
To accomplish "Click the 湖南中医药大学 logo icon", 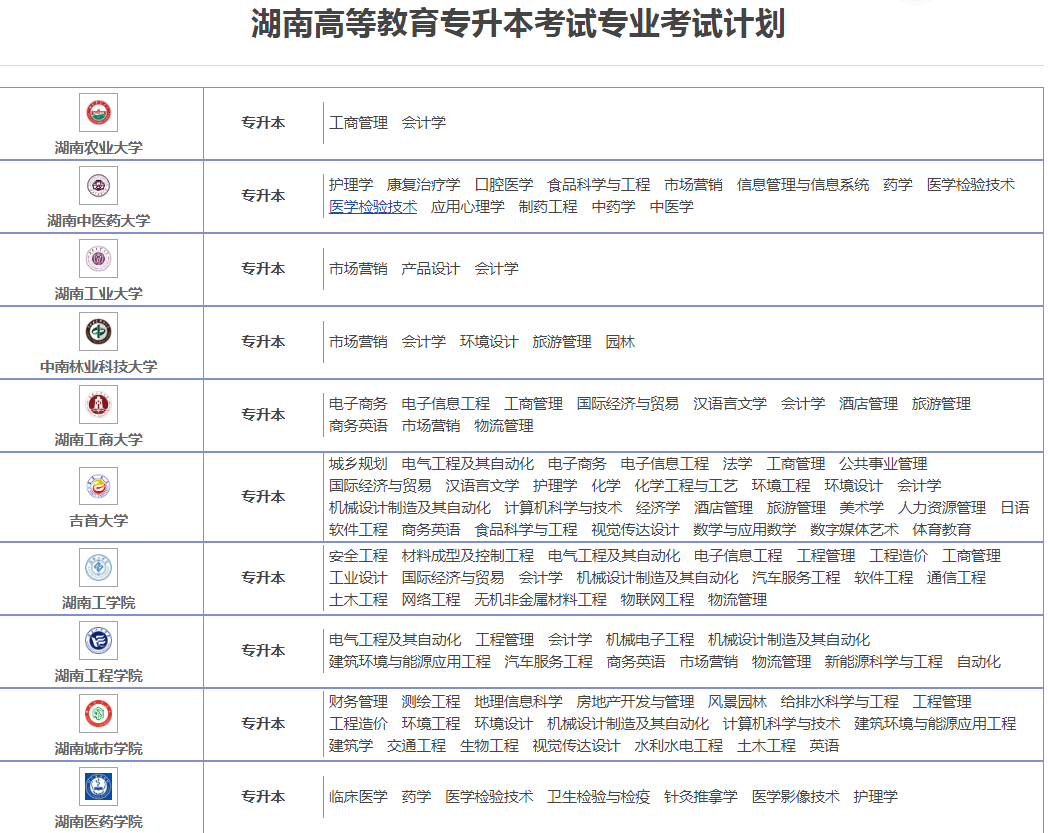I will pos(98,185).
